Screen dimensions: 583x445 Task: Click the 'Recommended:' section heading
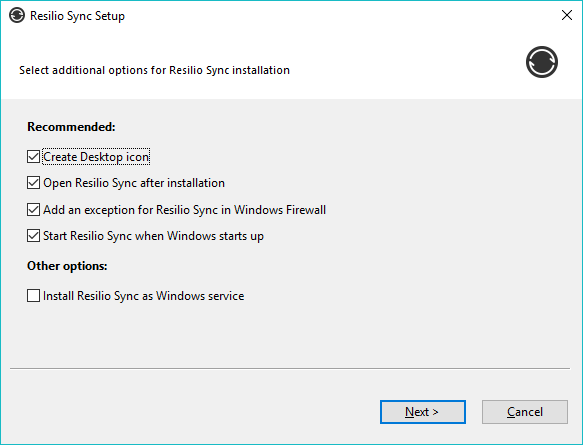point(71,127)
